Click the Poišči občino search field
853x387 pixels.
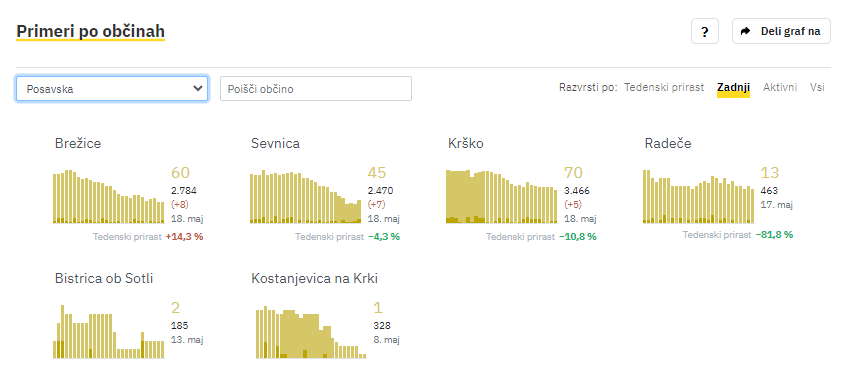click(x=316, y=89)
